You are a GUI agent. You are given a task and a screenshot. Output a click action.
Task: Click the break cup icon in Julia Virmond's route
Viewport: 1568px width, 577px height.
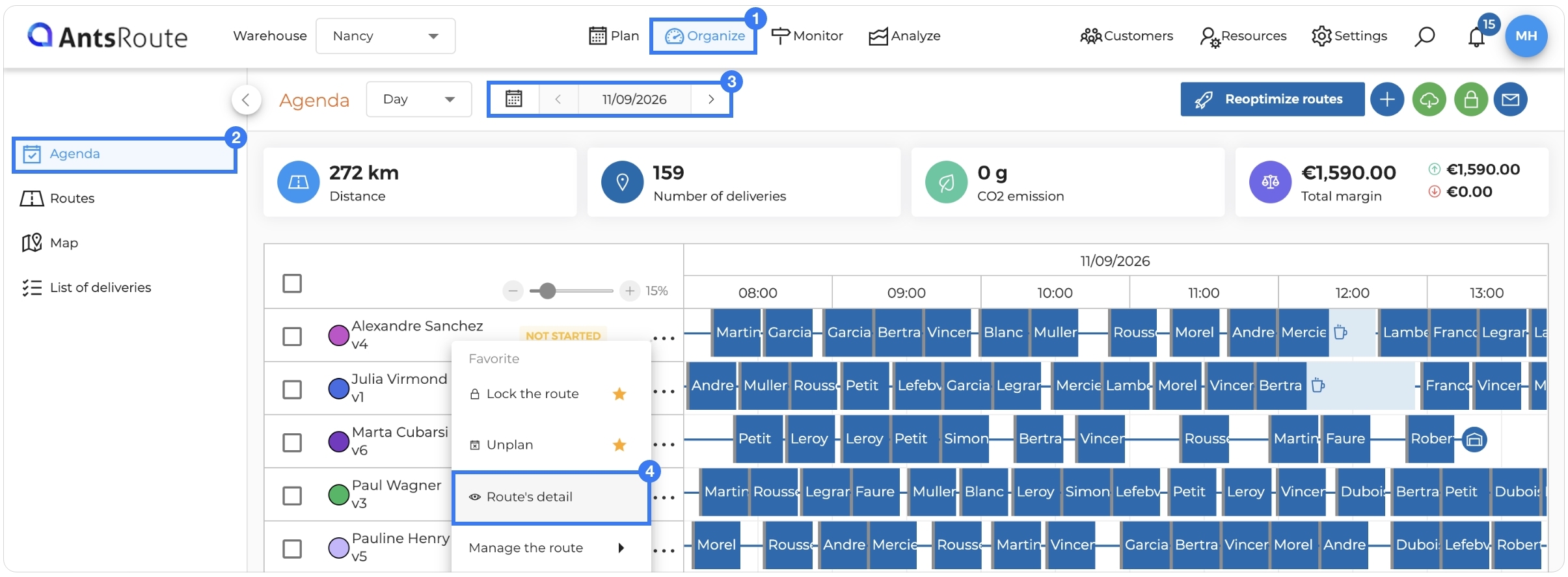tap(1318, 386)
